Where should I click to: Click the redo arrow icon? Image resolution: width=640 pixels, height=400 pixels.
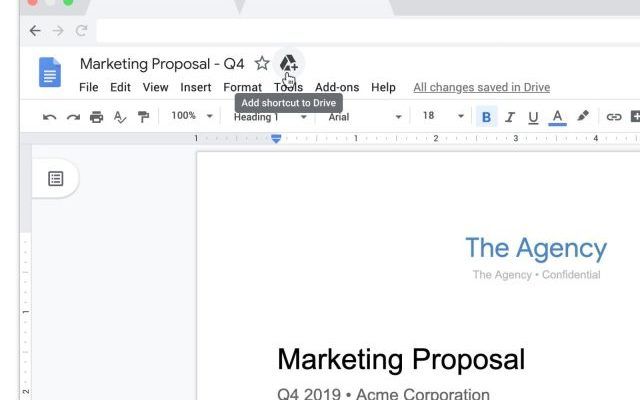click(73, 117)
